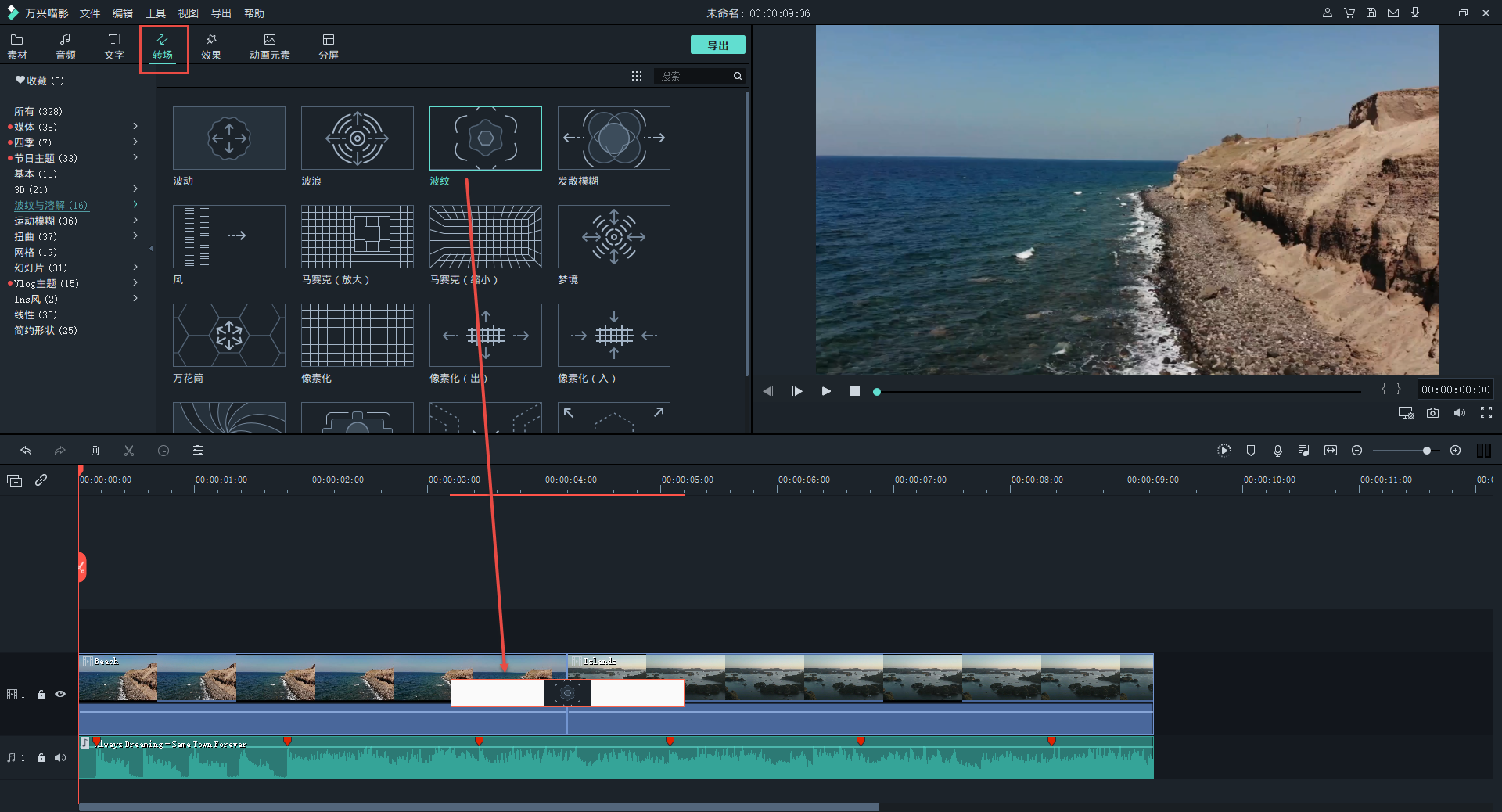
Task: Click the render preview icon
Action: [x=1224, y=451]
